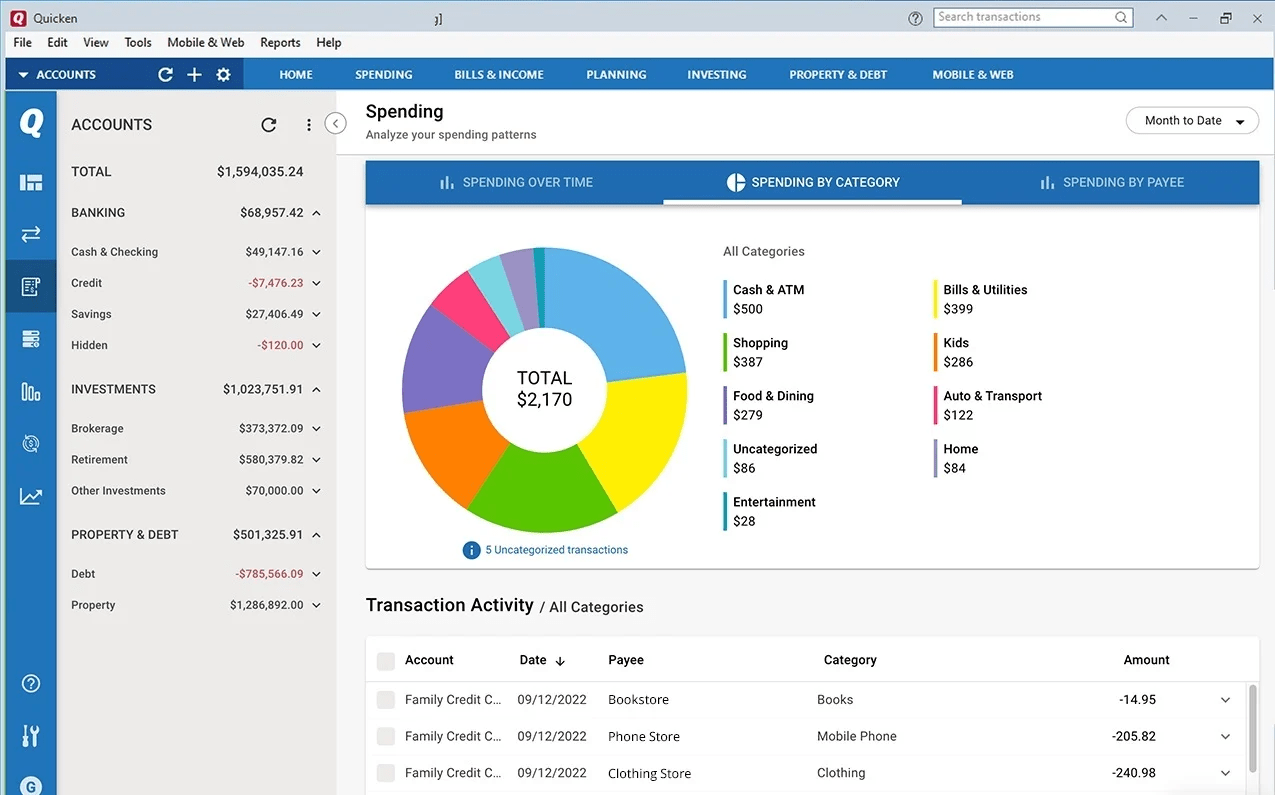This screenshot has width=1275, height=795.
Task: Collapse the Banking accounts section
Action: tap(316, 213)
